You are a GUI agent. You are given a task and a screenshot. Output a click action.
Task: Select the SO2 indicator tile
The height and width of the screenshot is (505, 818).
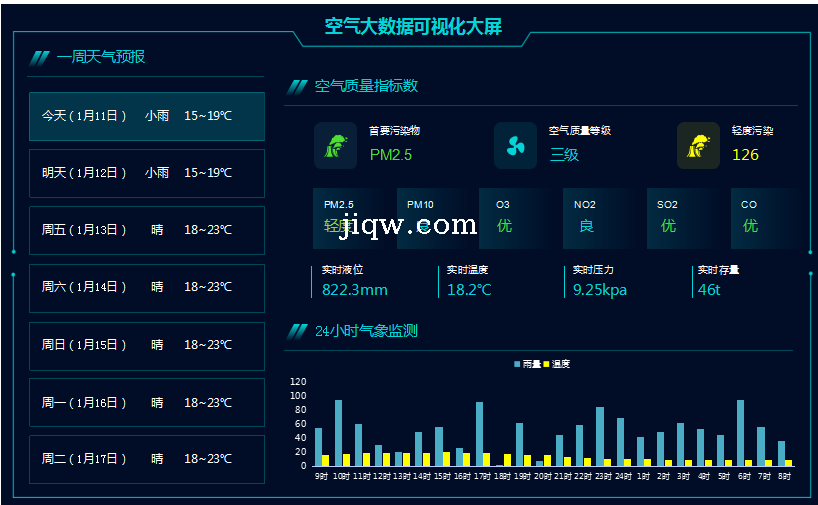685,217
